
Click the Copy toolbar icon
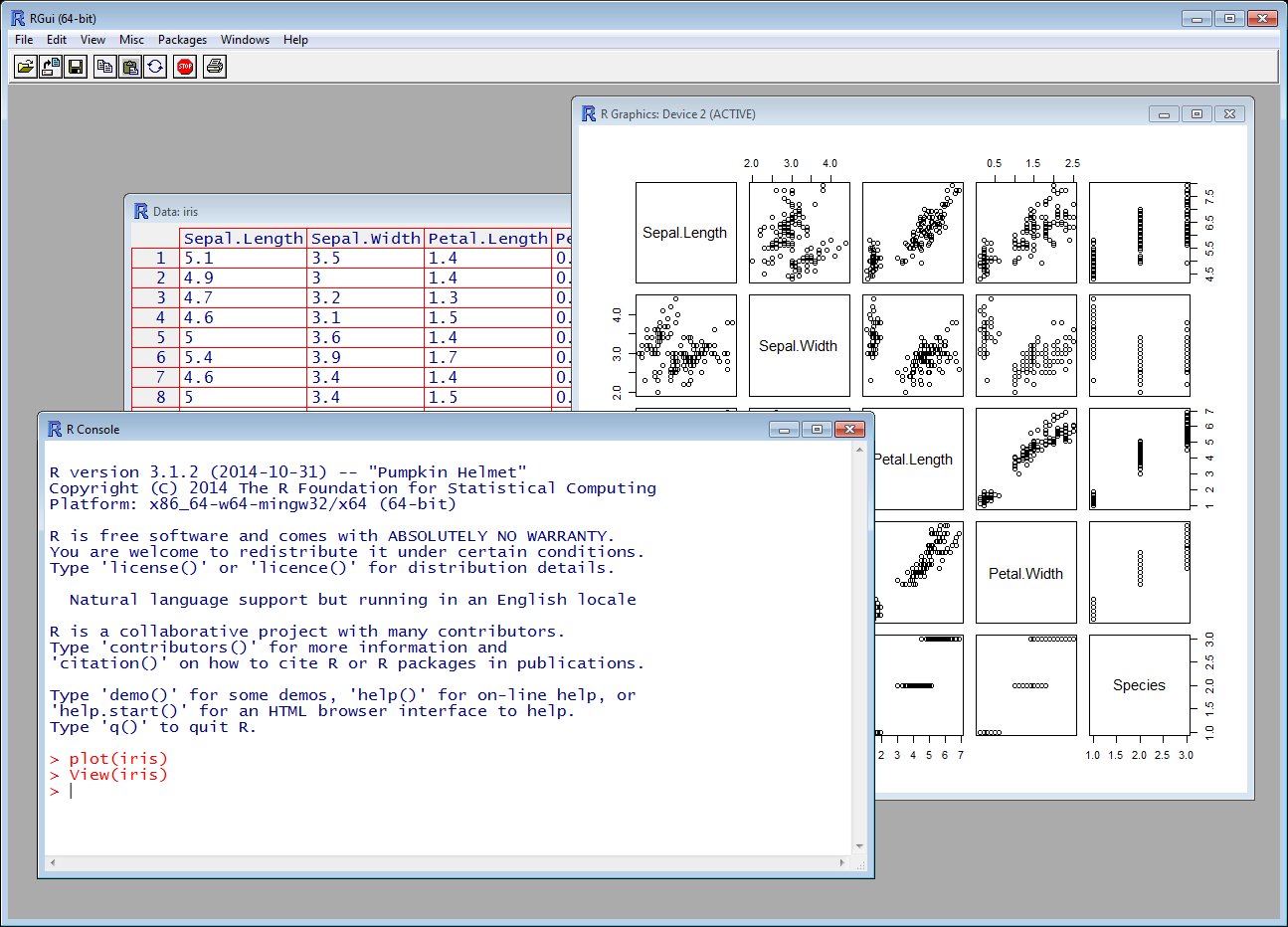point(104,67)
